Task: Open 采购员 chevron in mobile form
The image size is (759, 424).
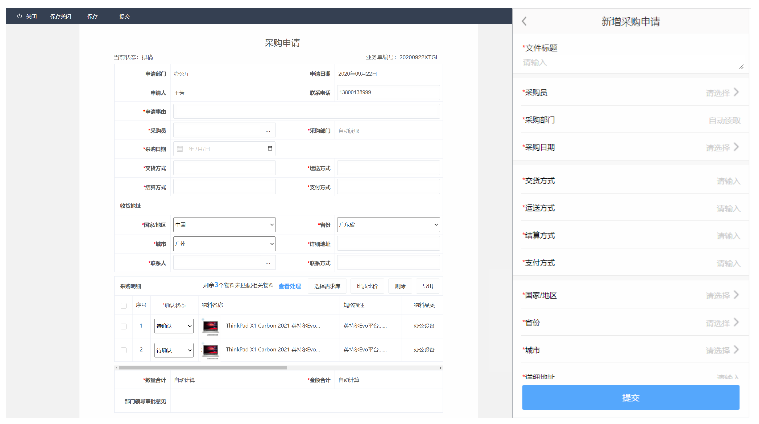Action: click(x=737, y=92)
